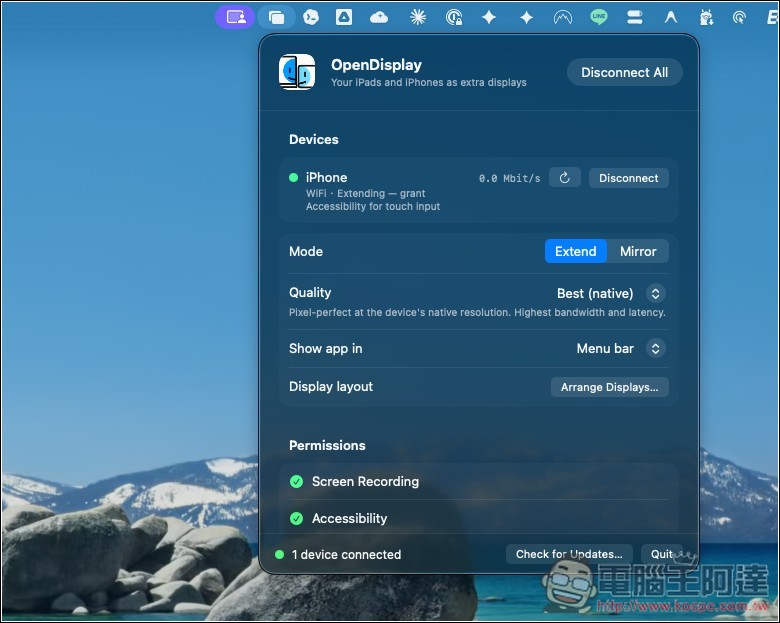Click Arrange Displays button
Viewport: 780px width, 623px height.
tap(609, 387)
